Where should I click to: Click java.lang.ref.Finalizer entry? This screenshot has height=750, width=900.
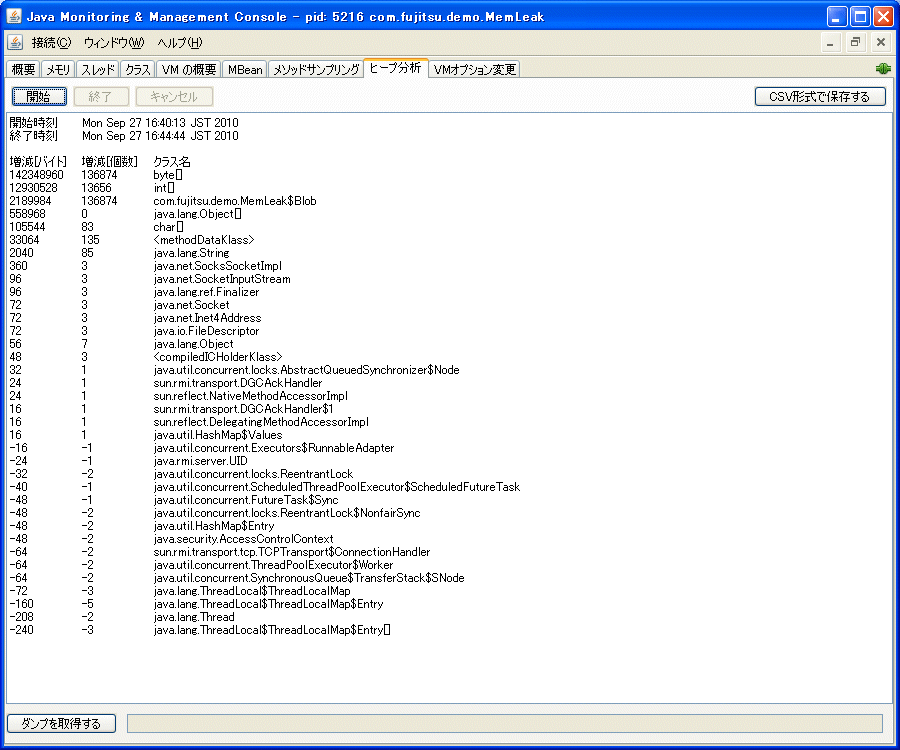click(x=206, y=292)
